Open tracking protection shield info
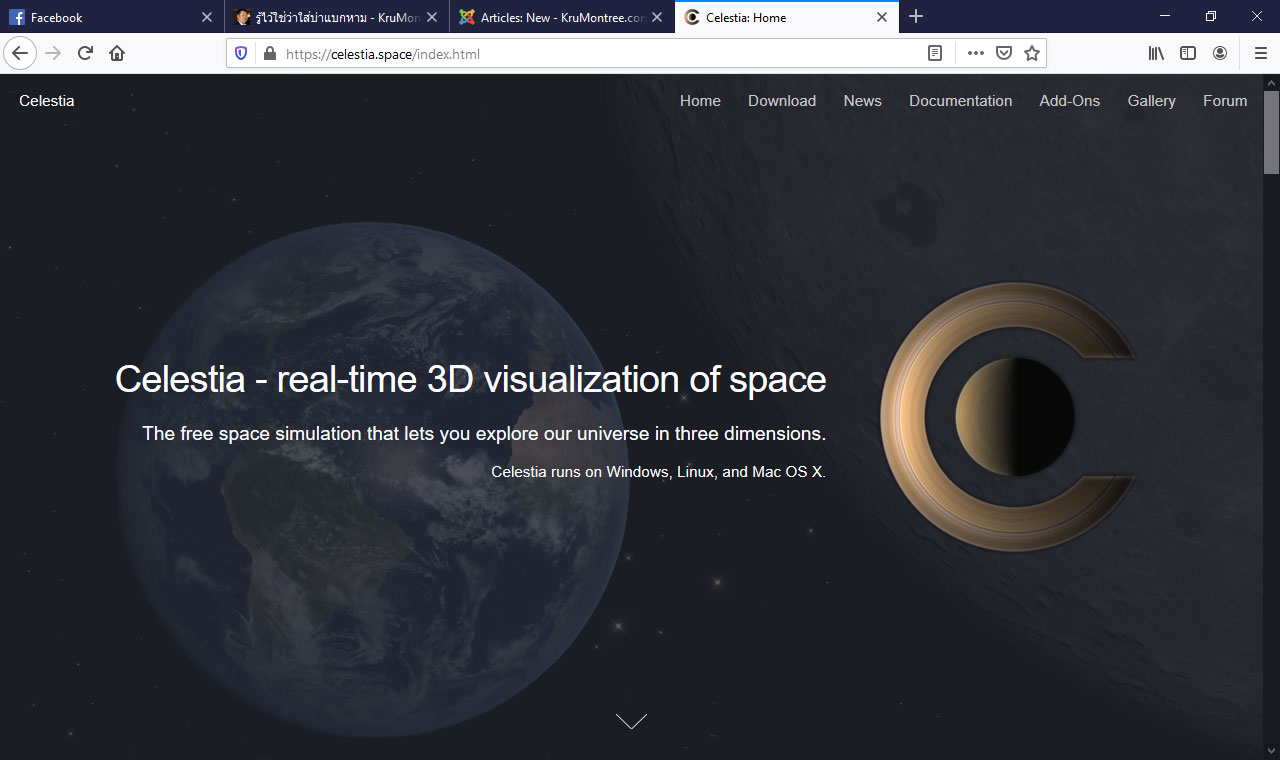 [x=241, y=54]
